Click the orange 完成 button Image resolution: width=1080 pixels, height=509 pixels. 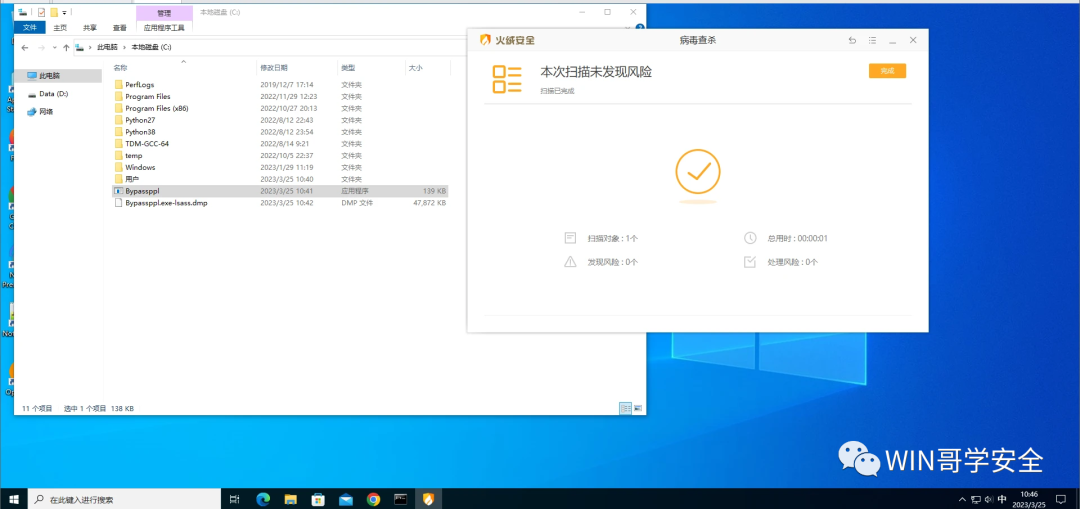(x=887, y=71)
